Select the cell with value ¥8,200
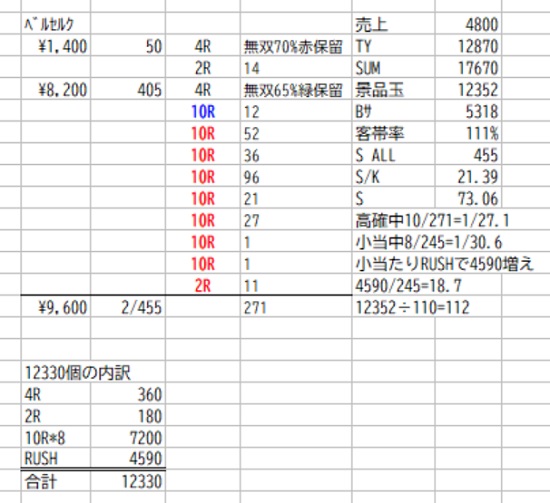The width and height of the screenshot is (550, 503). pyautogui.click(x=55, y=89)
